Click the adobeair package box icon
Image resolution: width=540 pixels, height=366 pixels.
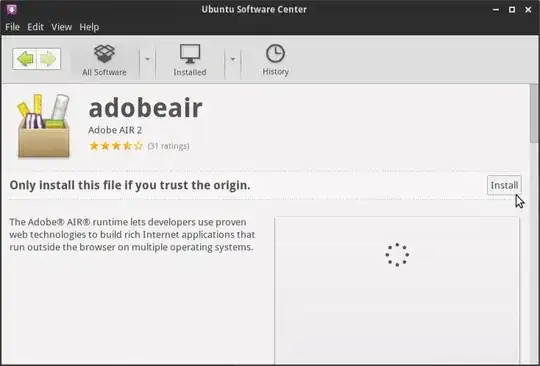43,126
